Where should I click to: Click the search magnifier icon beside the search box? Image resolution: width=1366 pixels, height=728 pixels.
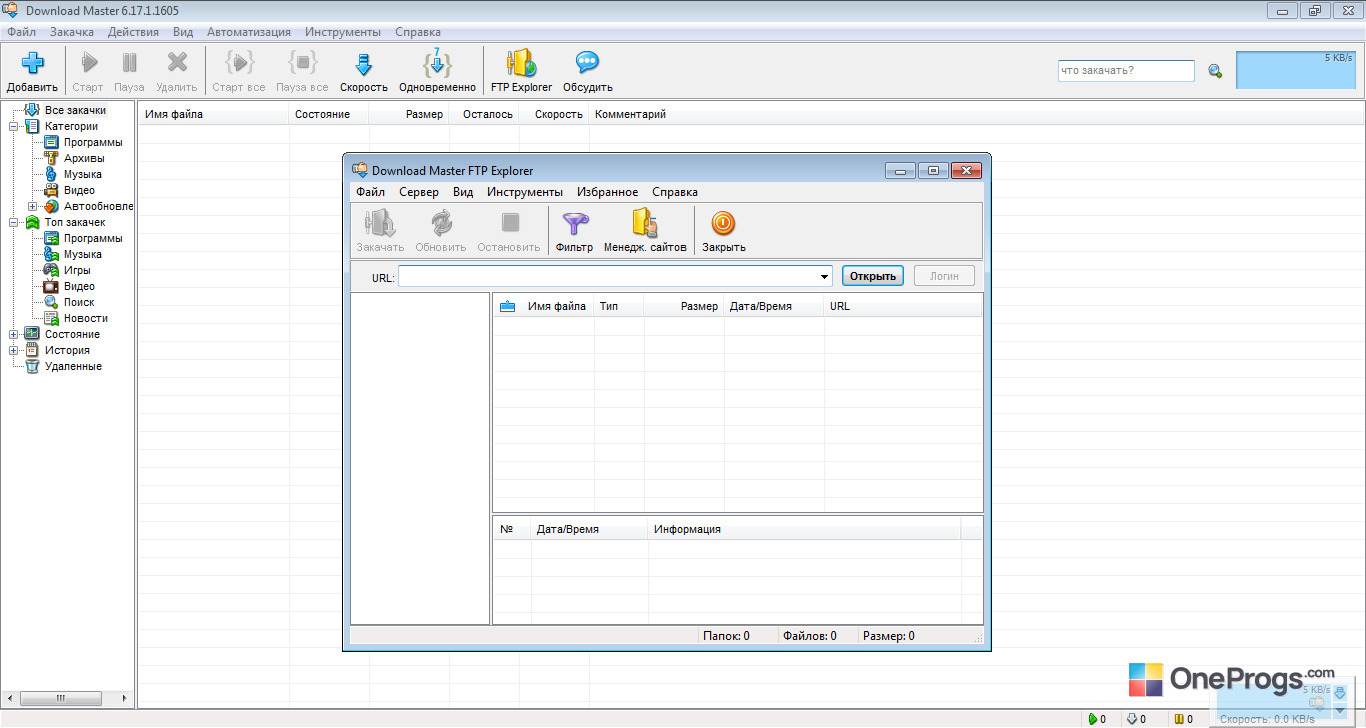tap(1215, 71)
